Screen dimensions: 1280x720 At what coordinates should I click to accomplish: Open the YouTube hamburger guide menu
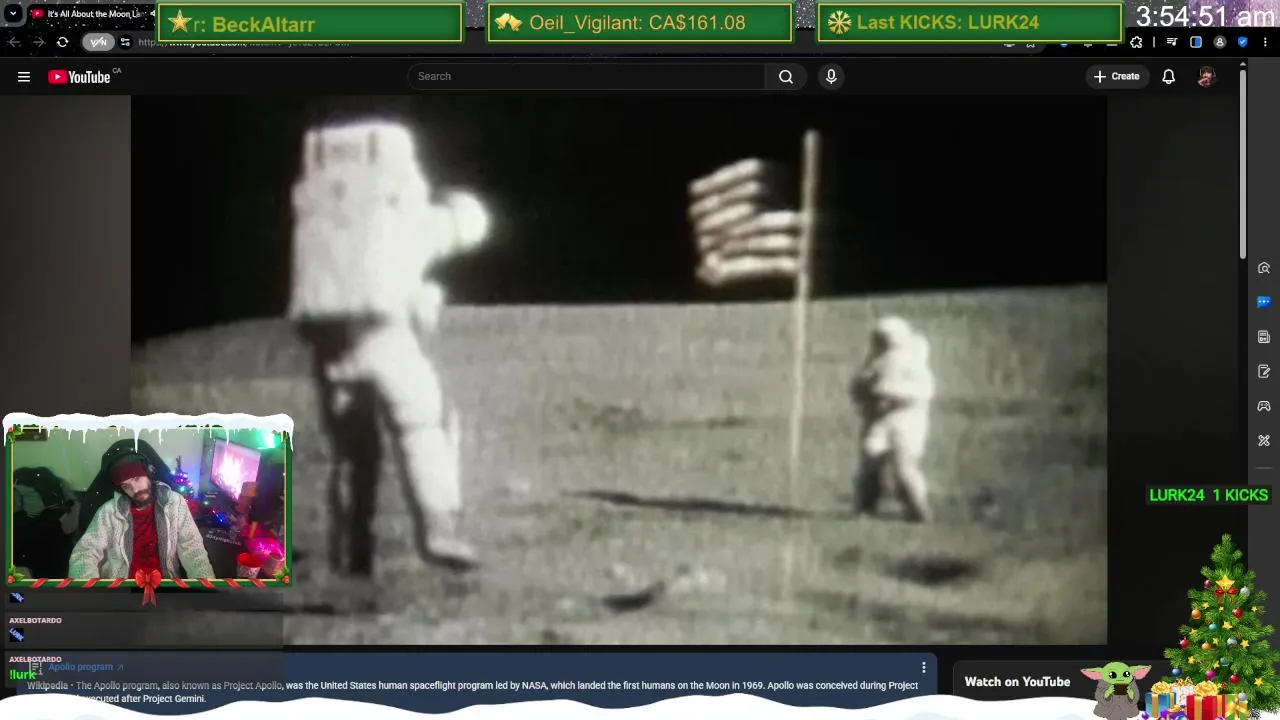[x=23, y=77]
